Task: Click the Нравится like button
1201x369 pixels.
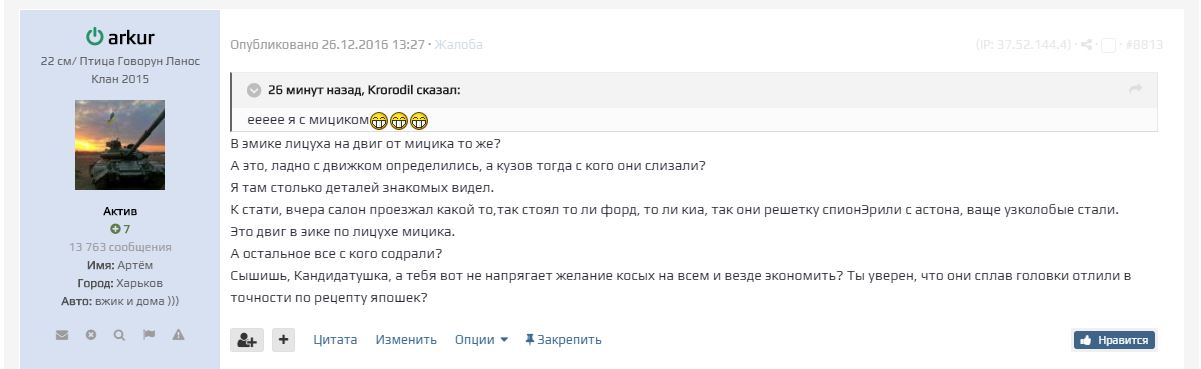Action: [1115, 340]
